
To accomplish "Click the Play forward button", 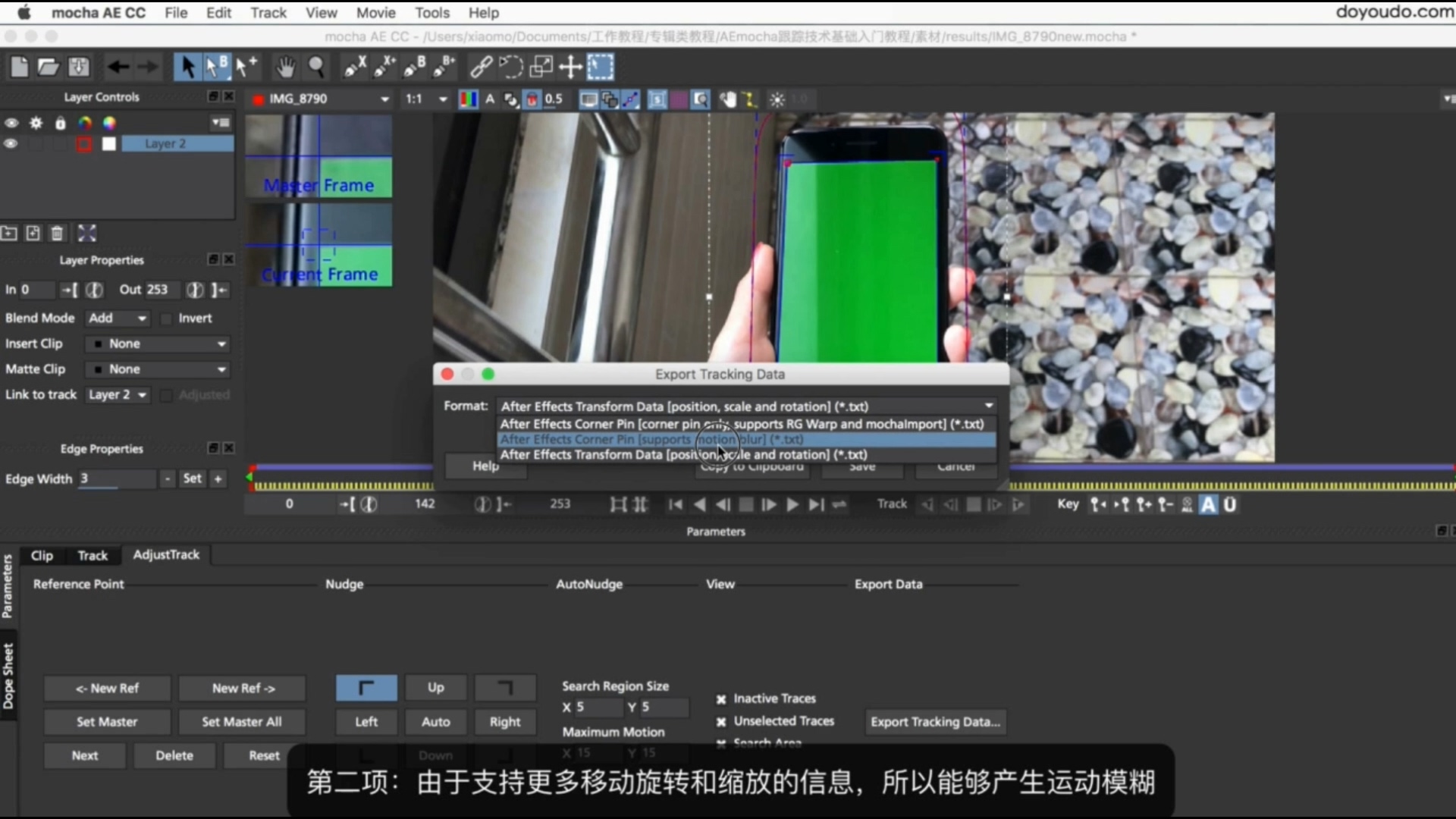I will pos(792,504).
